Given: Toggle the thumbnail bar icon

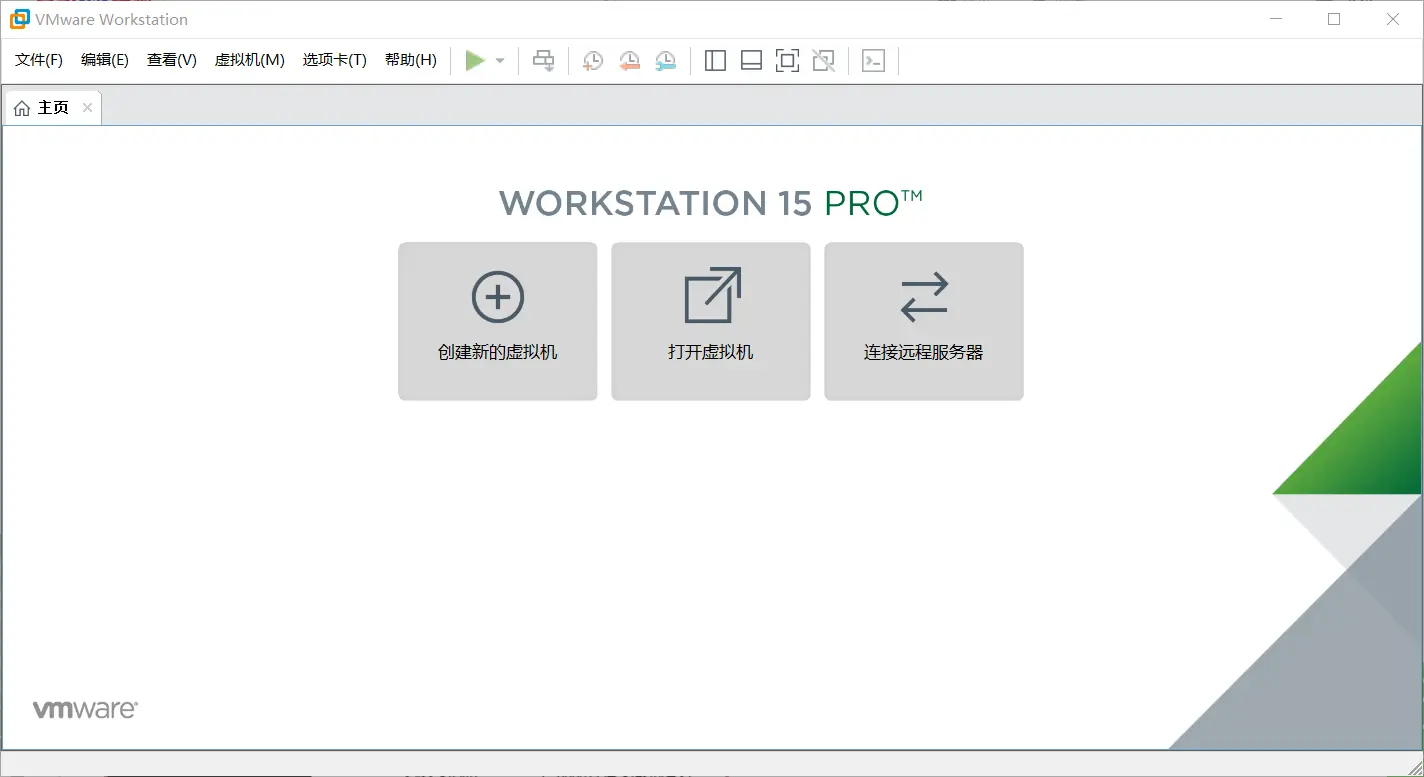Looking at the screenshot, I should (751, 61).
